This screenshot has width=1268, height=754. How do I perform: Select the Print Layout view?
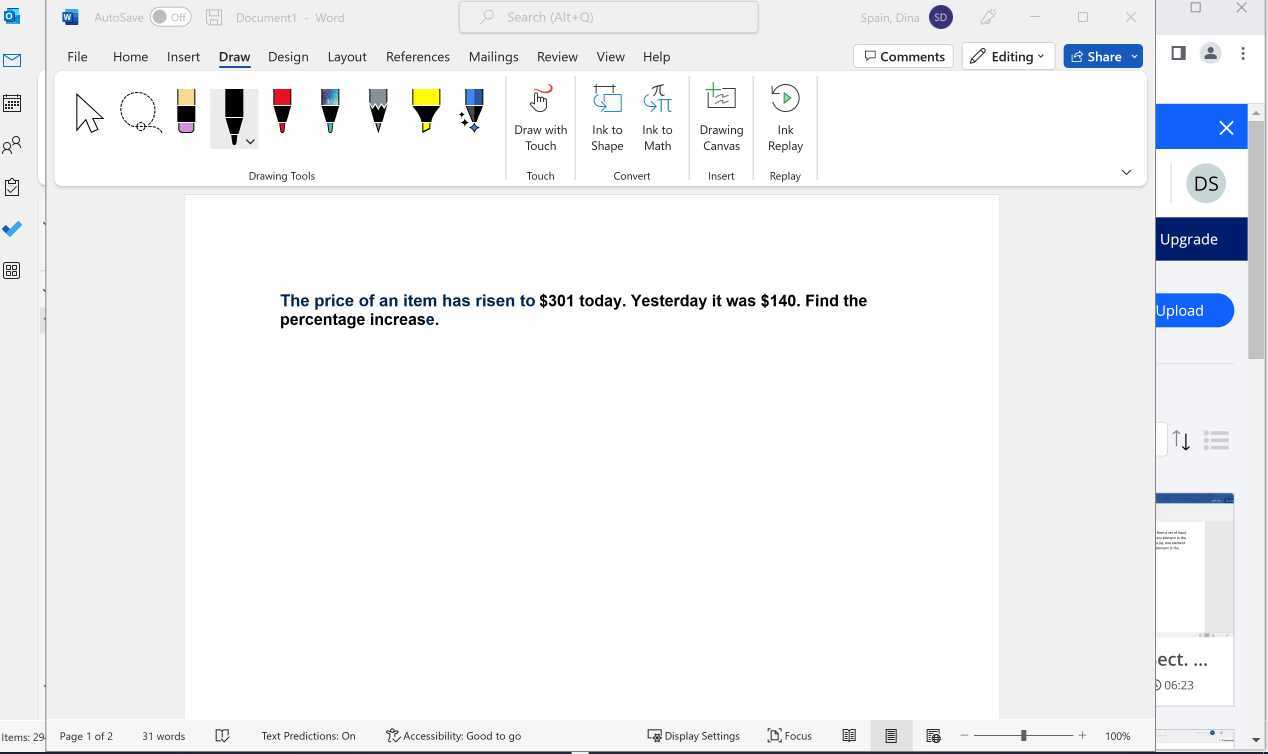(891, 736)
